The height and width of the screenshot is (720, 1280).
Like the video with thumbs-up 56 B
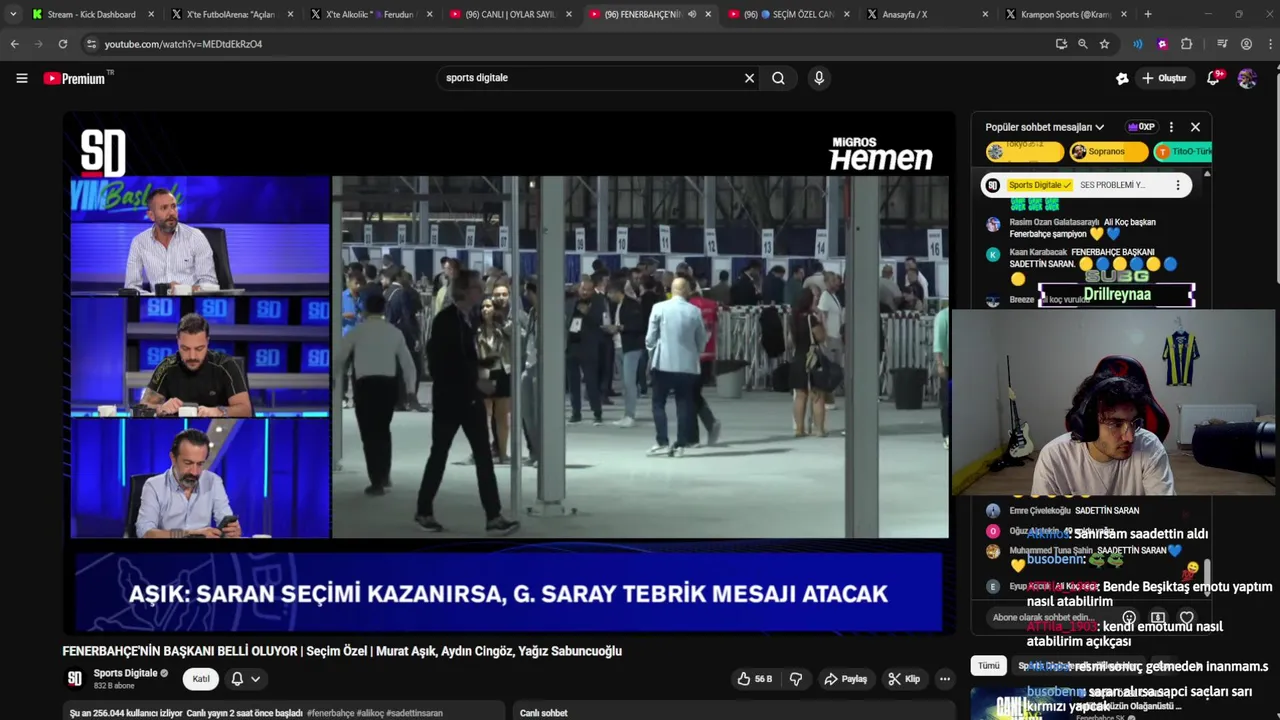click(x=755, y=679)
